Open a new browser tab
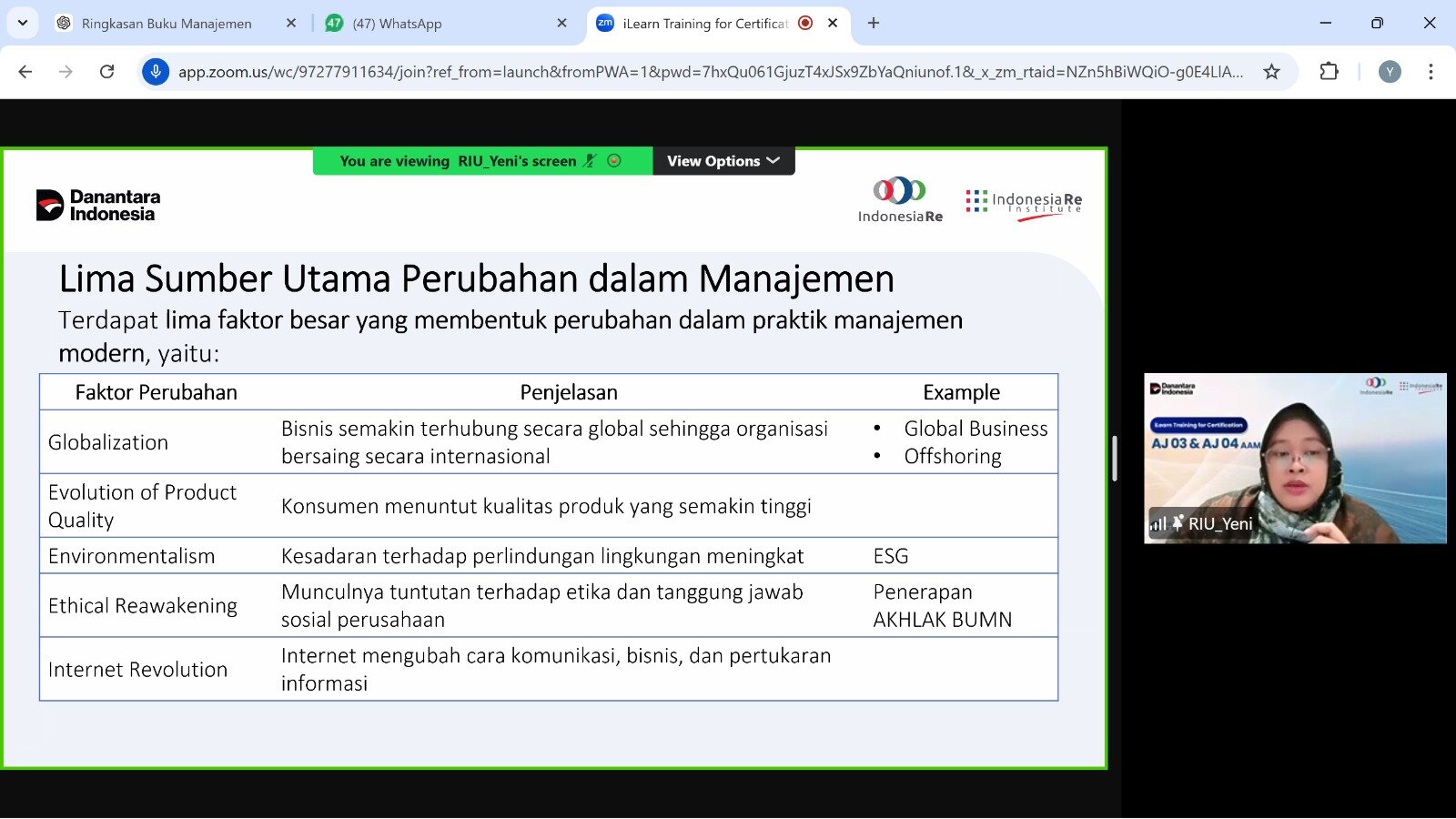Image resolution: width=1456 pixels, height=819 pixels. coord(874,24)
